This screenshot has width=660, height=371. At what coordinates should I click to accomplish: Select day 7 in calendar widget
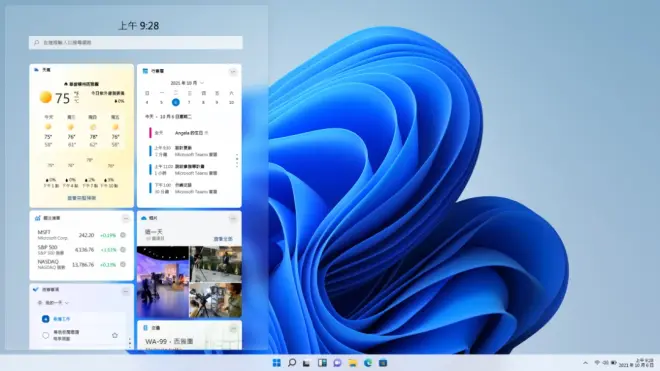click(x=189, y=102)
